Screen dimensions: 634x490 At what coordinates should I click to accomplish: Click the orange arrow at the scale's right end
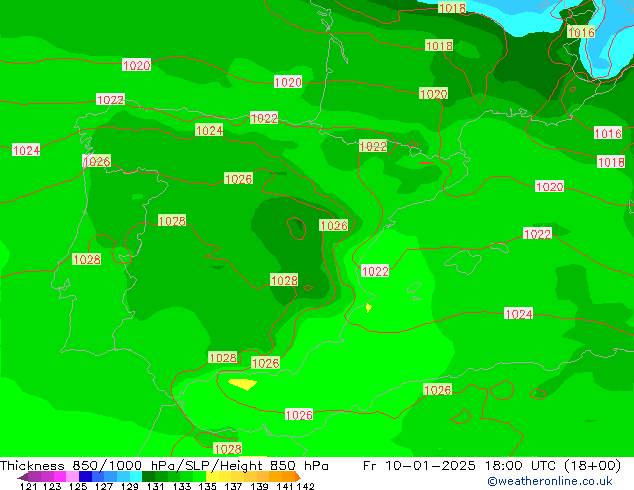click(298, 476)
